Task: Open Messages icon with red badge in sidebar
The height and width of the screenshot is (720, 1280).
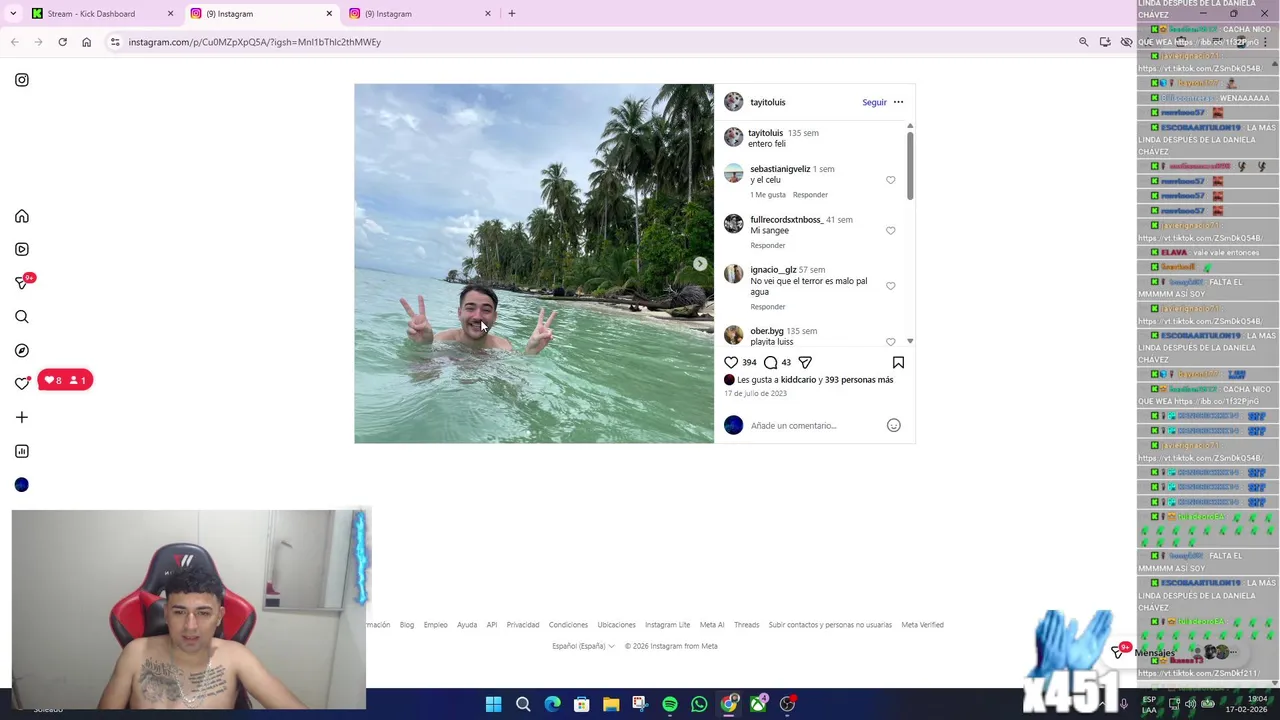Action: (22, 283)
